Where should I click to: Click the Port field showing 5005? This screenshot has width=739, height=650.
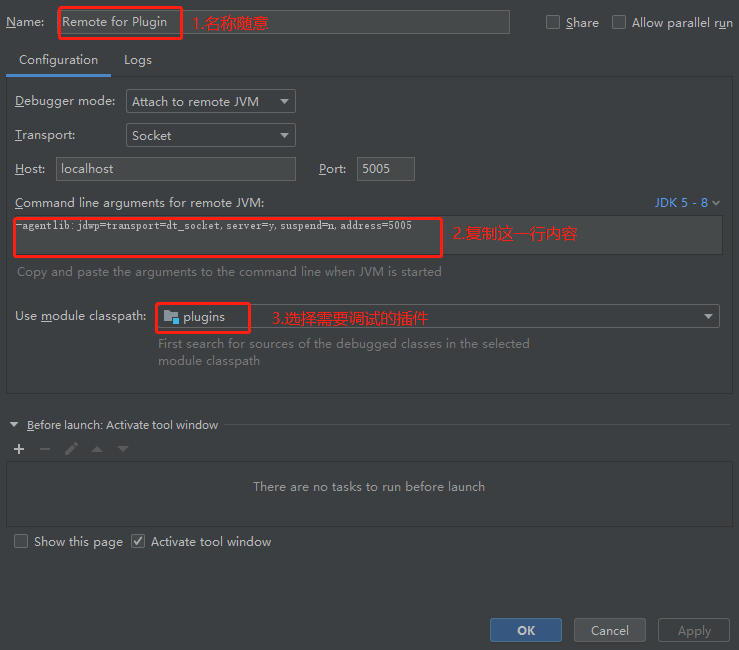(386, 169)
